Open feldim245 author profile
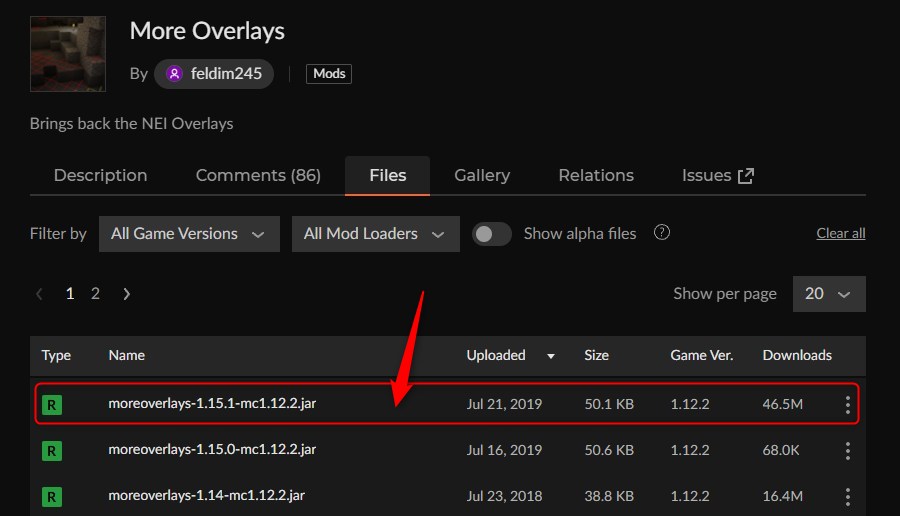This screenshot has height=516, width=900. tap(214, 73)
